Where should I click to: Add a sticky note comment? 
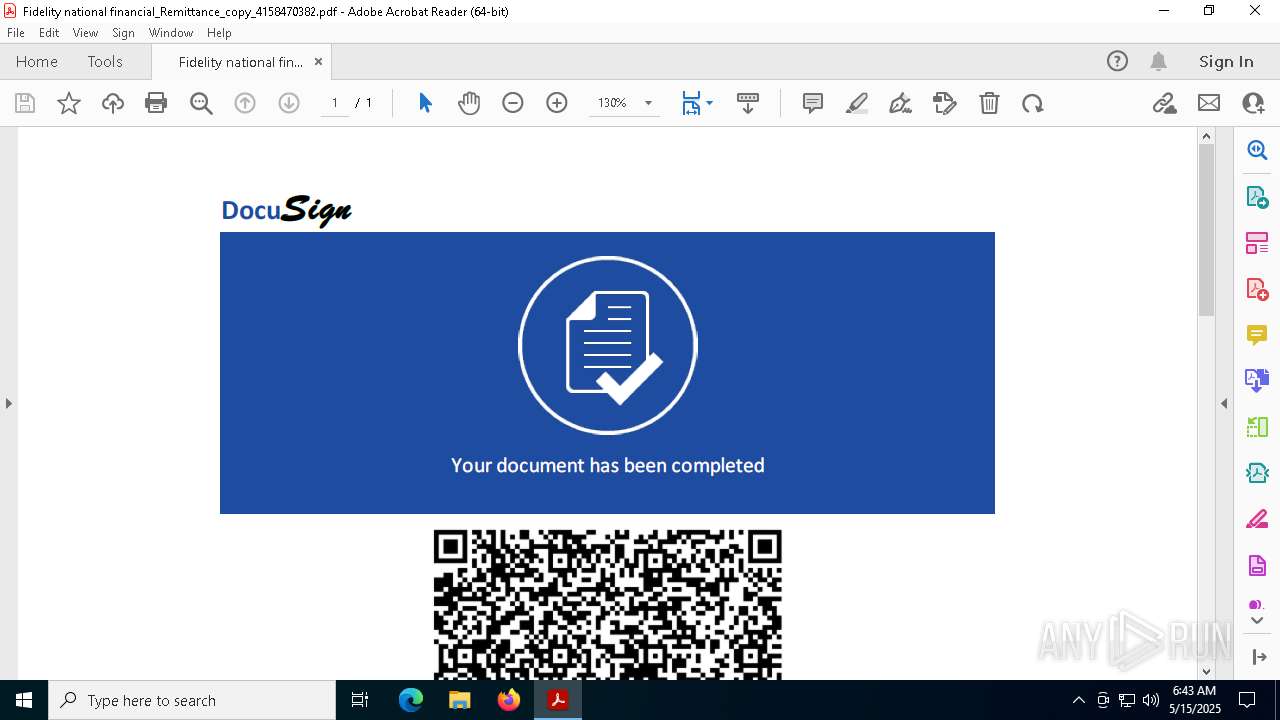click(813, 103)
